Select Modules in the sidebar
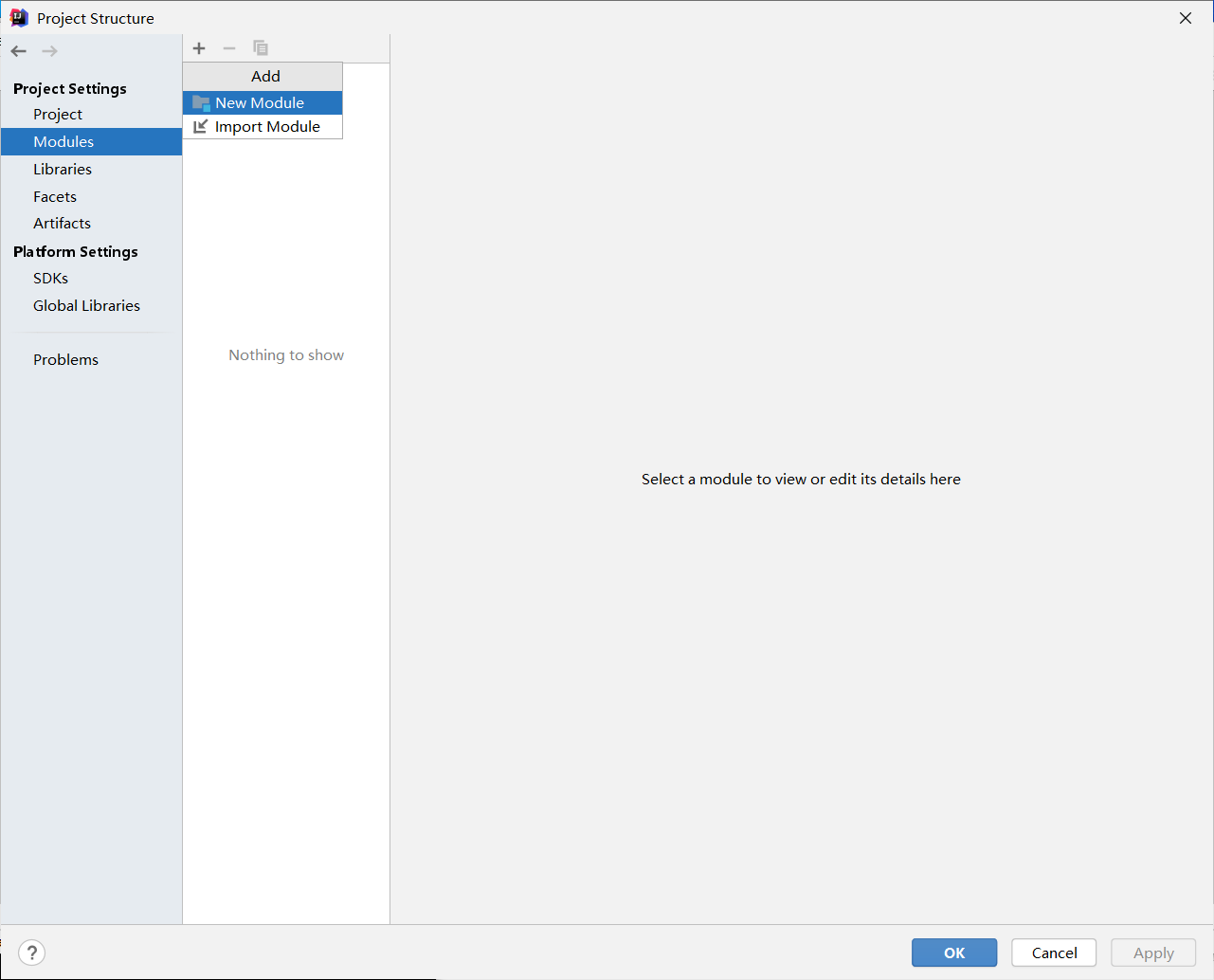This screenshot has height=980, width=1214. click(91, 142)
